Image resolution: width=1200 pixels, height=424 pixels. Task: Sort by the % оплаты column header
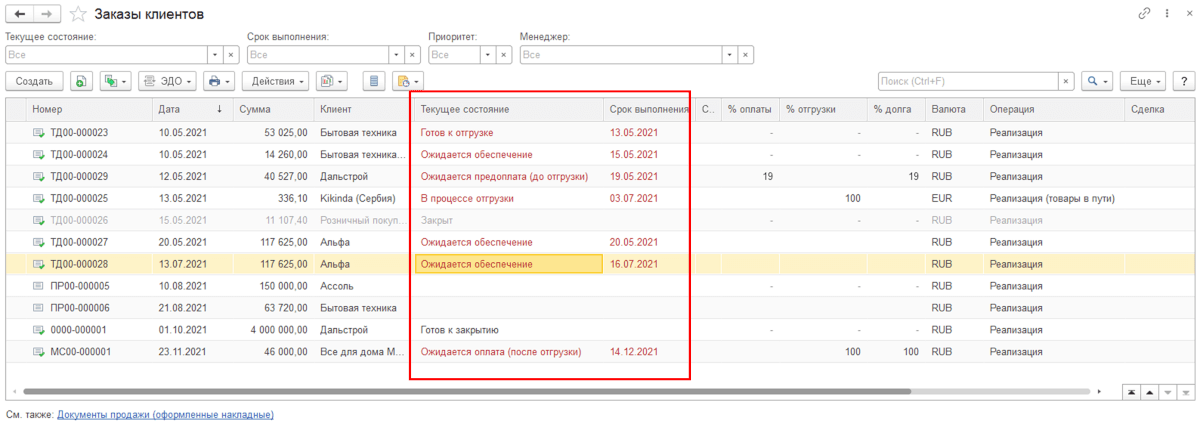point(750,109)
